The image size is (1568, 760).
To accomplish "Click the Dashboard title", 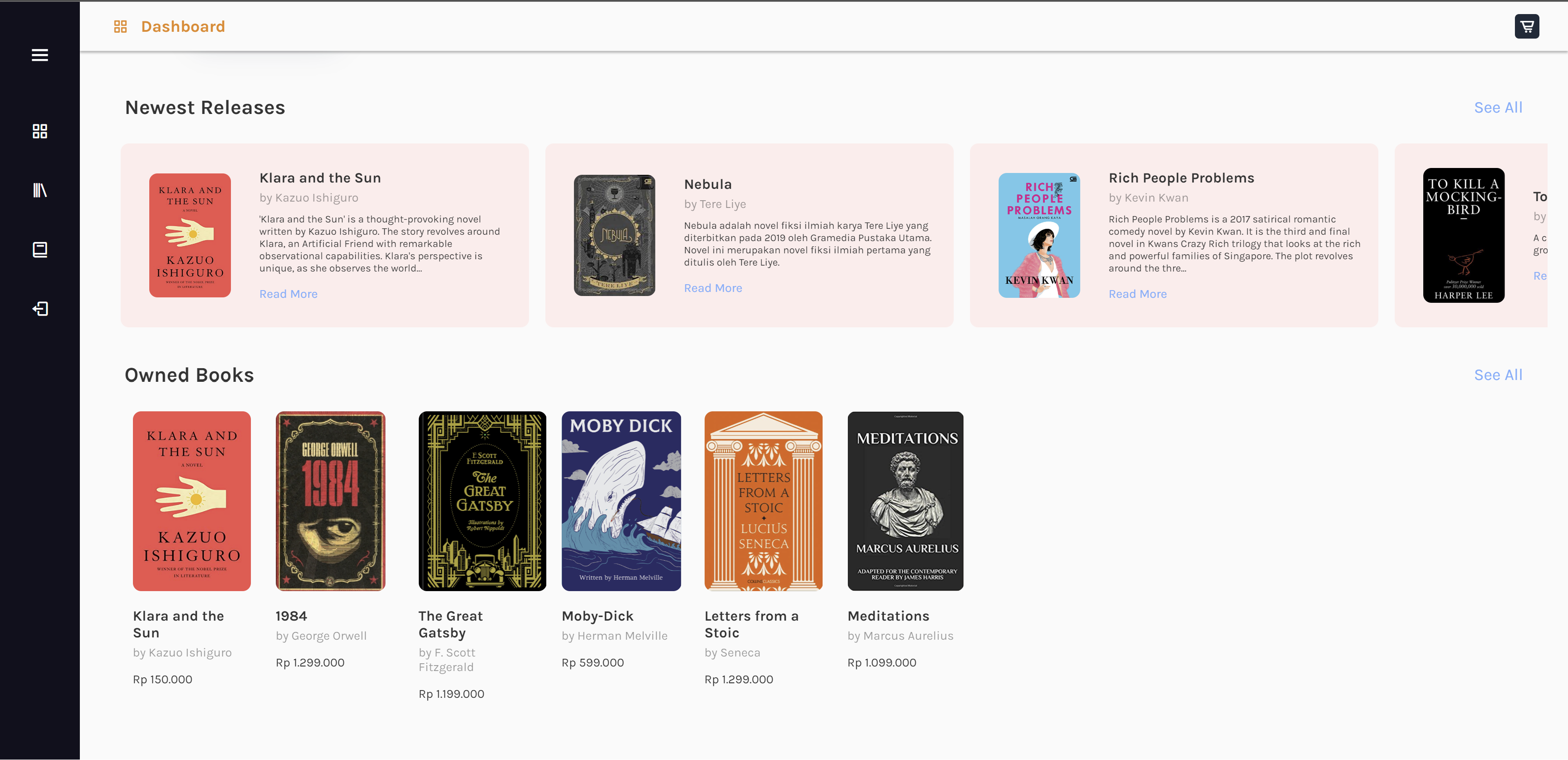I will 183,26.
